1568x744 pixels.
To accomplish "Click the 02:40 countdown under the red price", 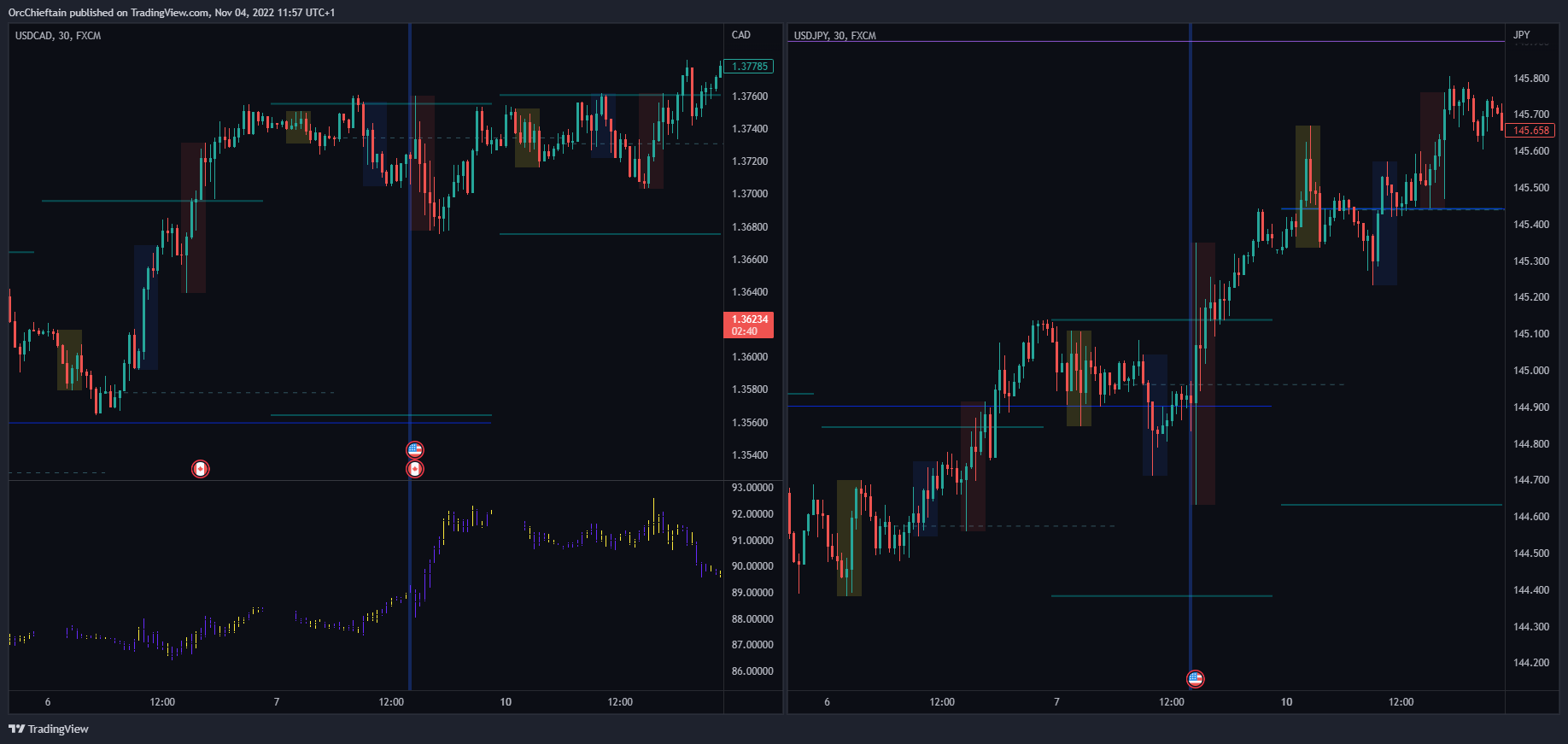I will pyautogui.click(x=745, y=331).
